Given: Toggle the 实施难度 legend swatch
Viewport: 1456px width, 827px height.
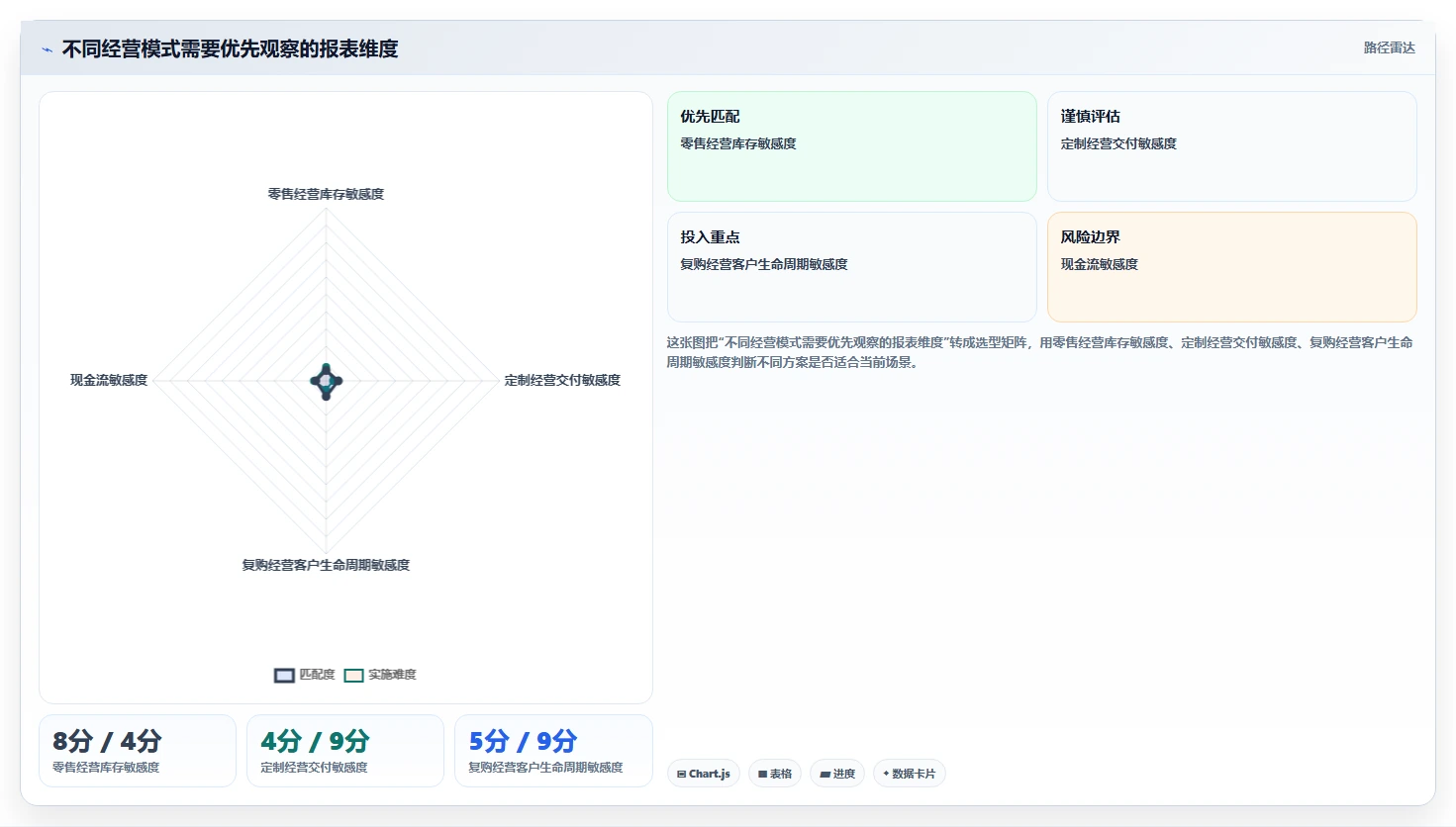Looking at the screenshot, I should pyautogui.click(x=353, y=676).
